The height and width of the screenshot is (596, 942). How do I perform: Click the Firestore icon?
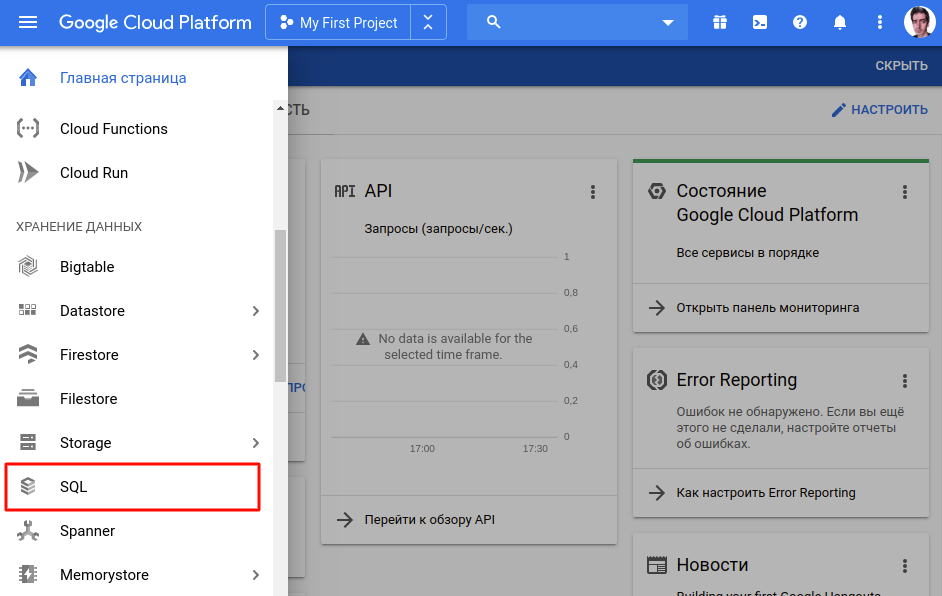(x=28, y=354)
